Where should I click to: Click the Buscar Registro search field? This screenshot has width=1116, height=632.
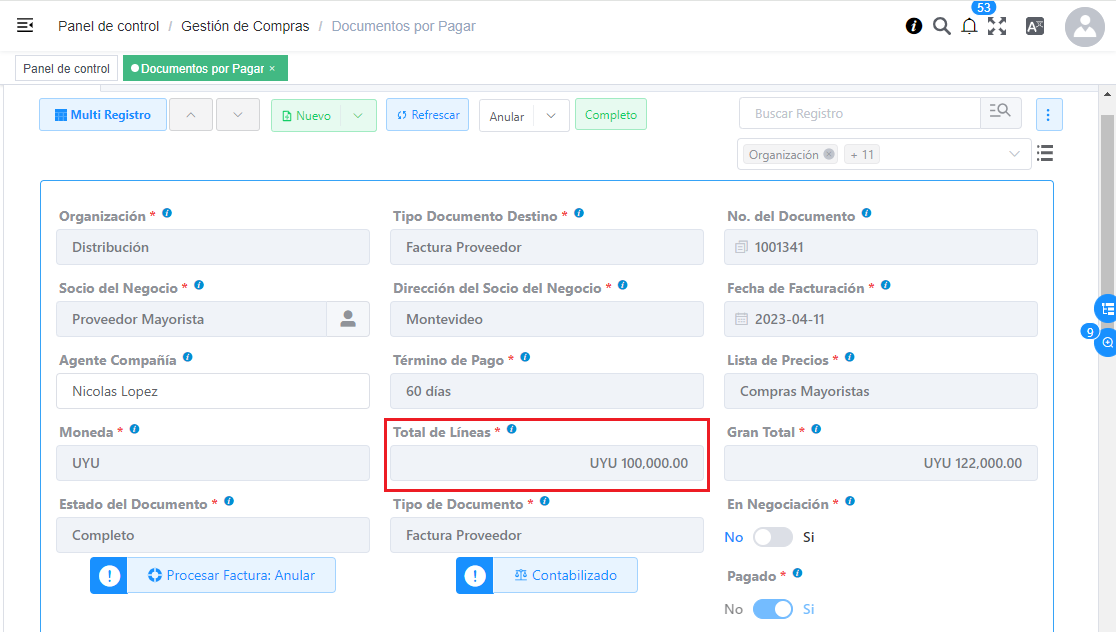(x=860, y=114)
